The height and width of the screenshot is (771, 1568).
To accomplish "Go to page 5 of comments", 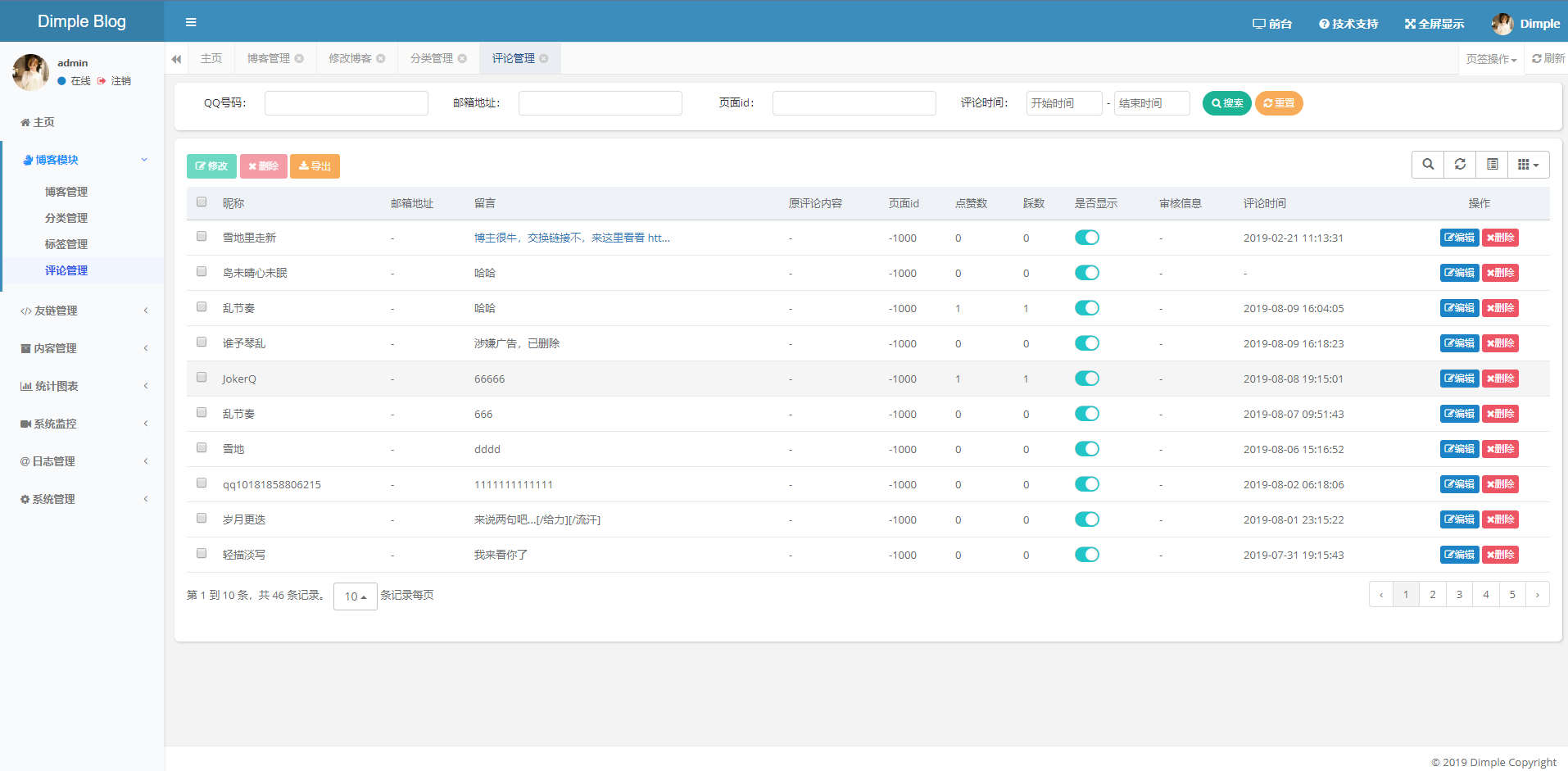I will tap(1512, 594).
